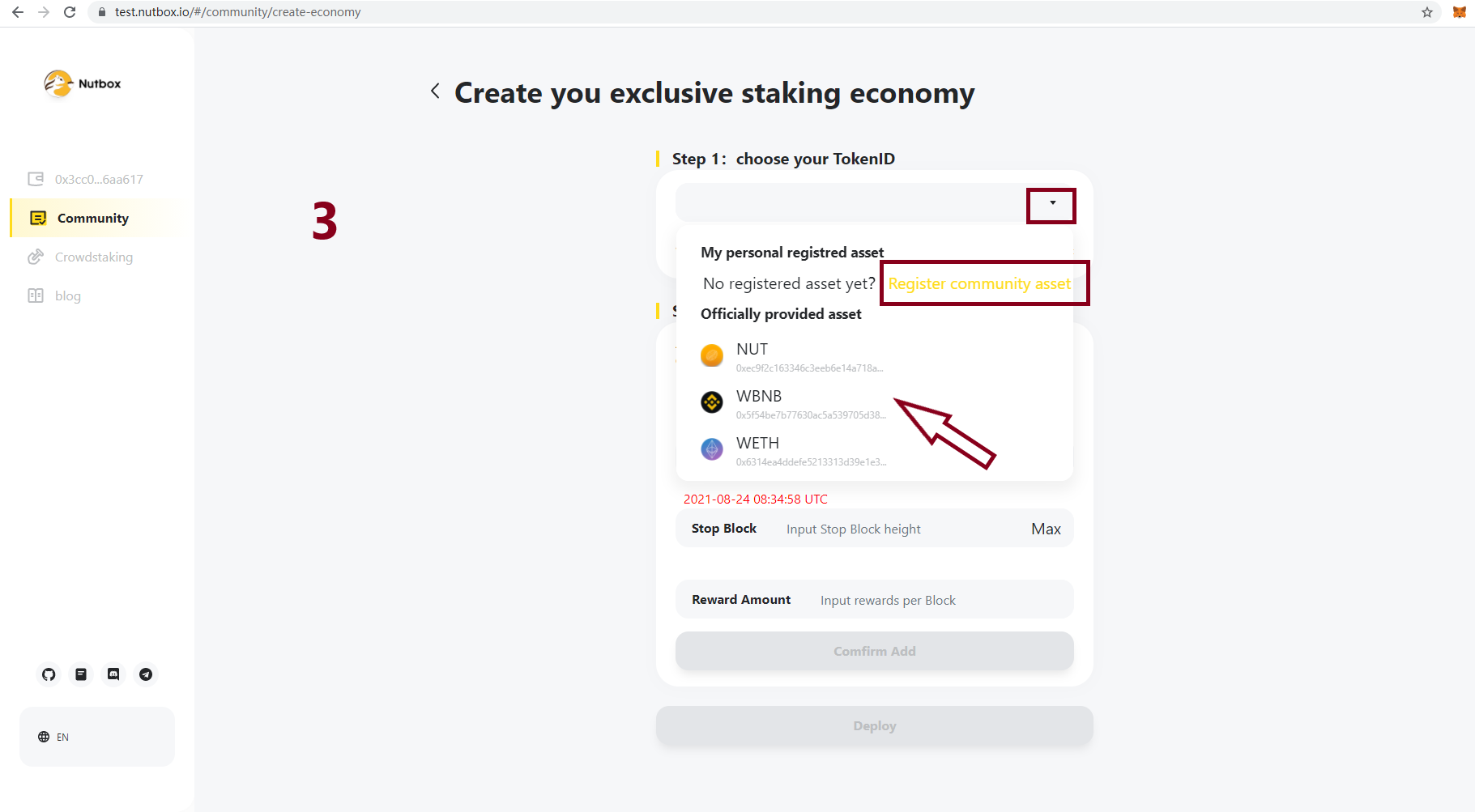1475x812 pixels.
Task: Click Max in the Stop Block field
Action: tap(1046, 529)
